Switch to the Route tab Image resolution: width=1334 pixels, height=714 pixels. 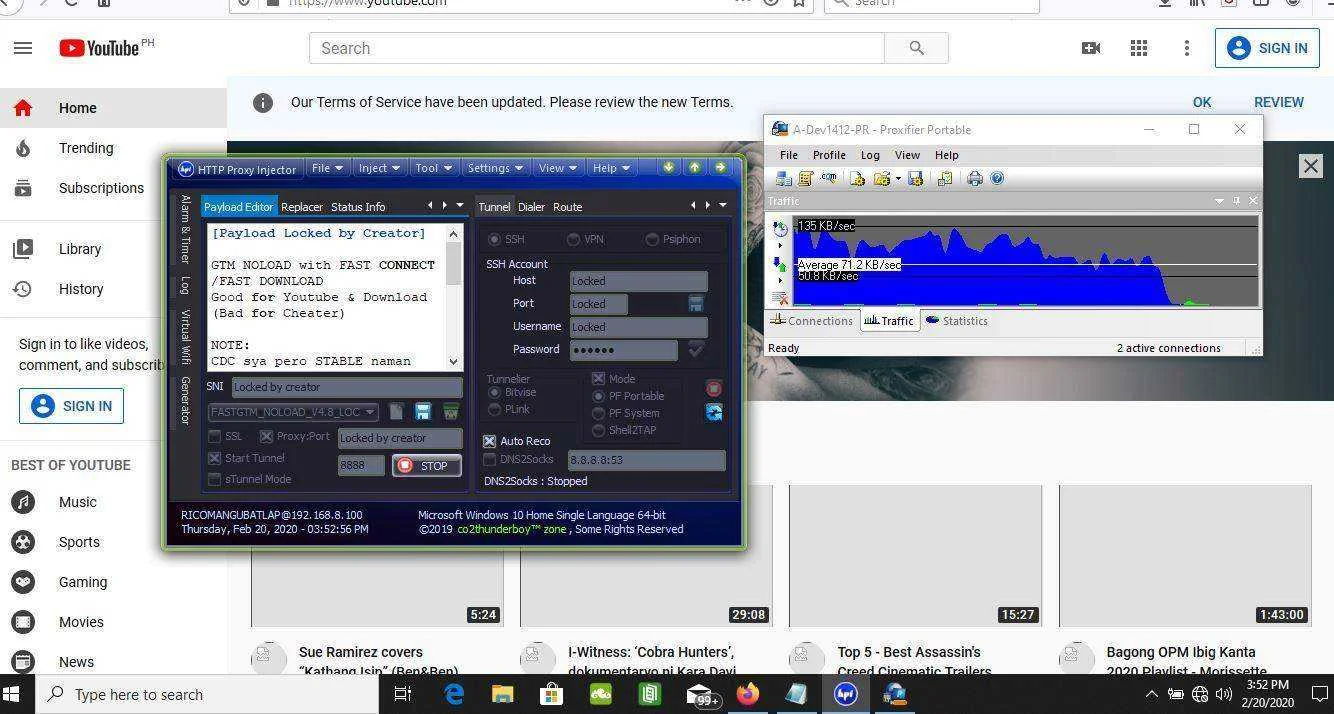(567, 207)
